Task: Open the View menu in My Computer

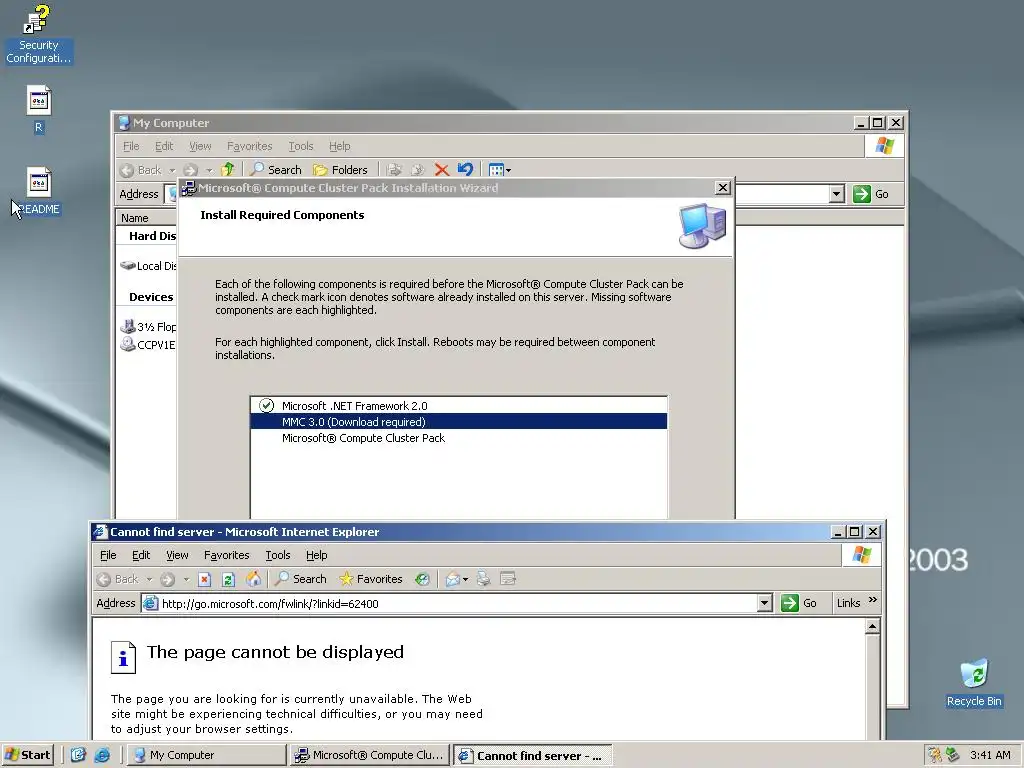Action: [x=200, y=146]
